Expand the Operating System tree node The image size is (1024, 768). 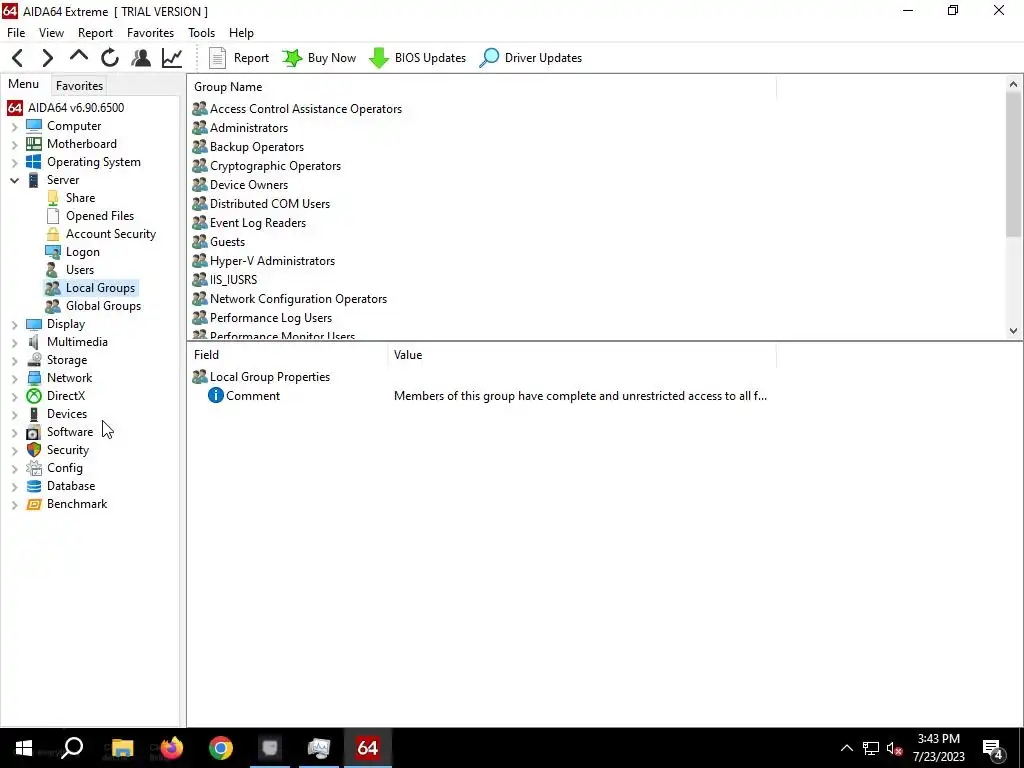point(14,162)
